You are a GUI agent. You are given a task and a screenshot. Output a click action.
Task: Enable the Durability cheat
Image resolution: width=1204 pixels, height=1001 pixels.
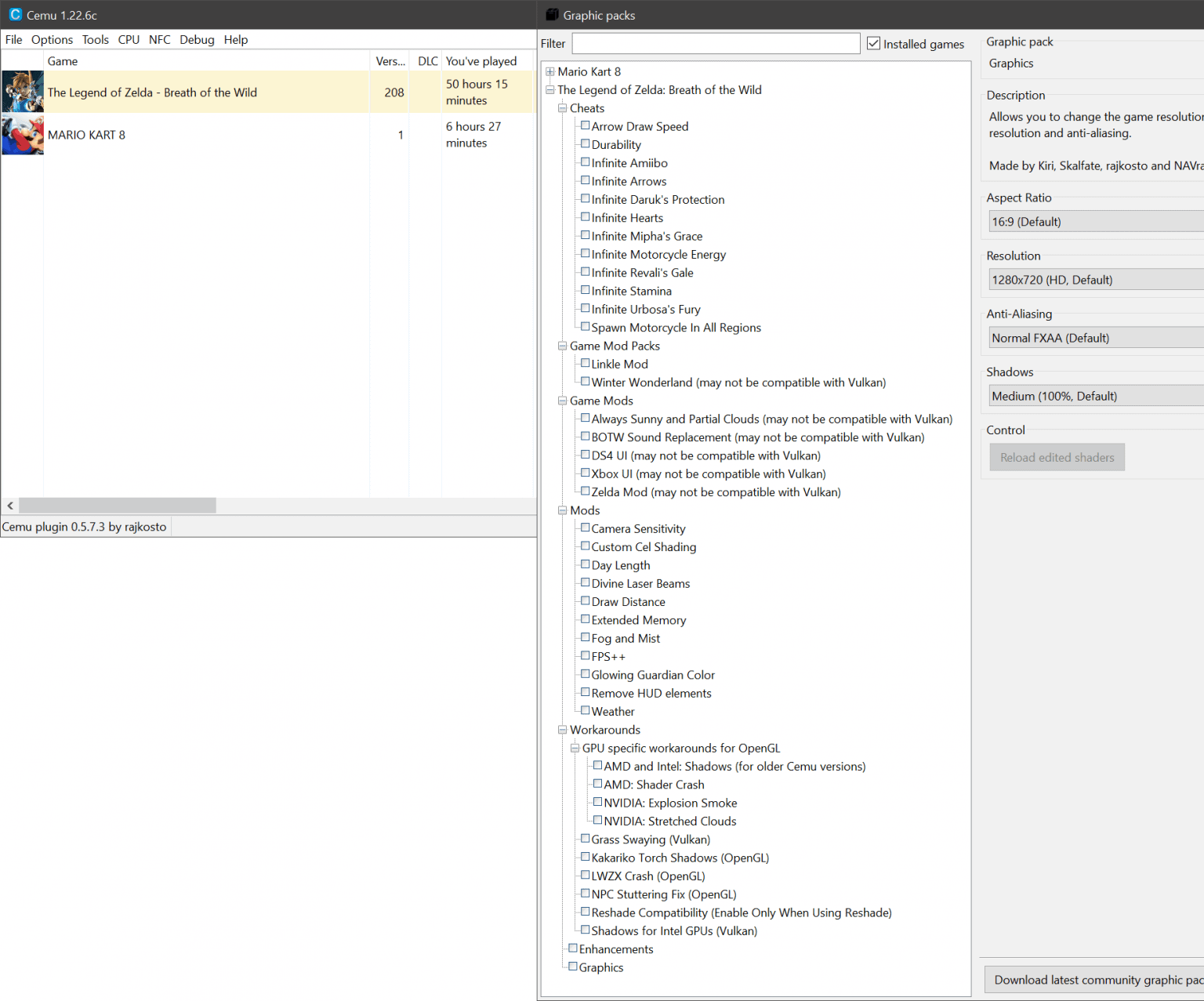point(586,143)
